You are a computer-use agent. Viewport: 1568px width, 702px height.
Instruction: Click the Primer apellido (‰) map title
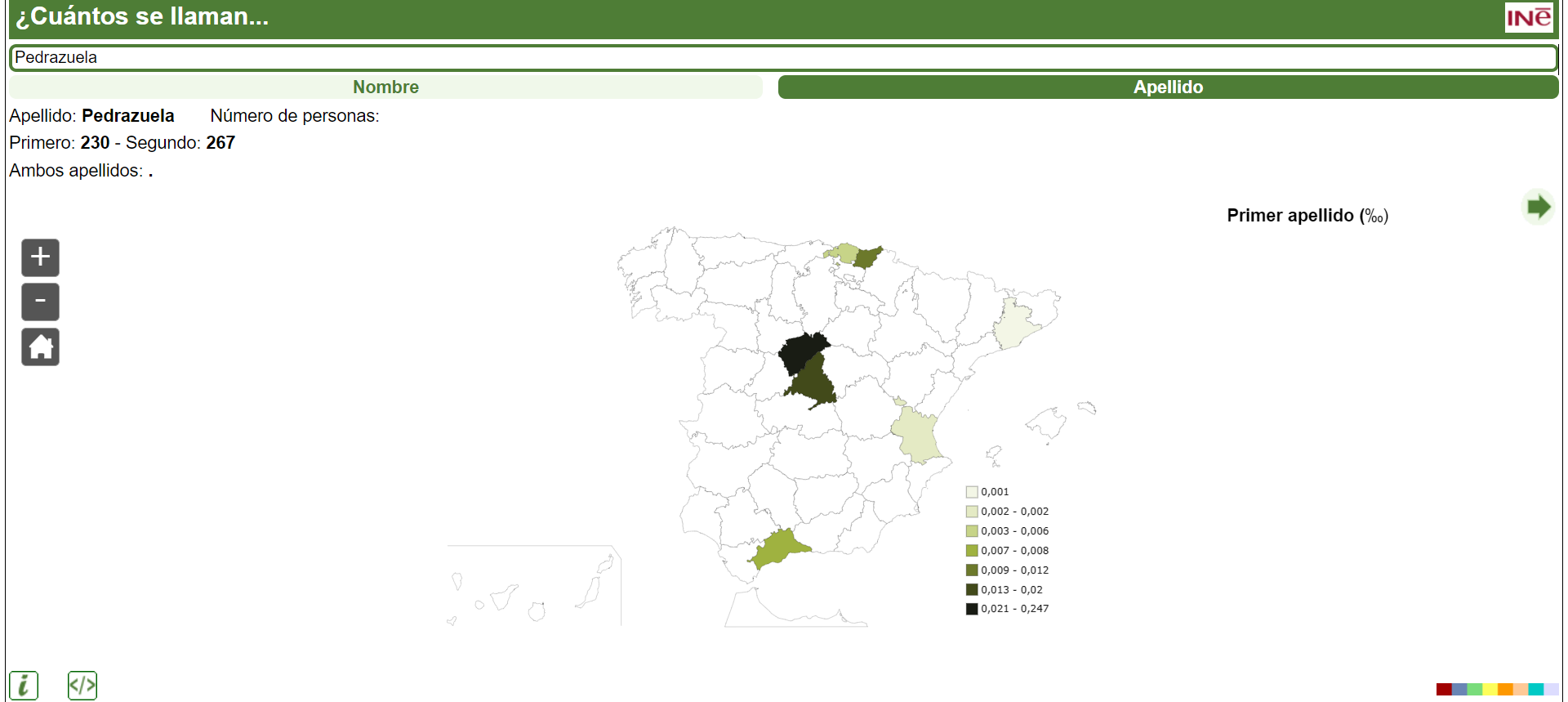(1307, 216)
